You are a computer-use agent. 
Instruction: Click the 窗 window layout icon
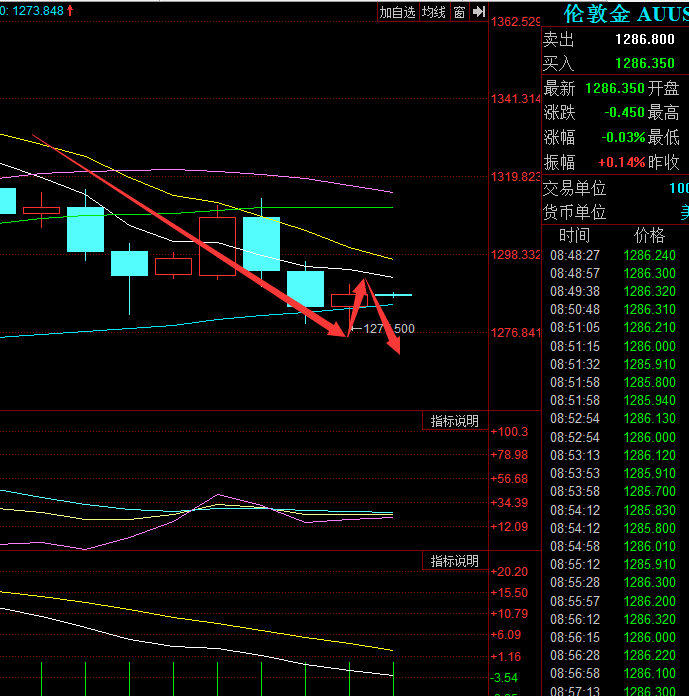click(x=459, y=12)
